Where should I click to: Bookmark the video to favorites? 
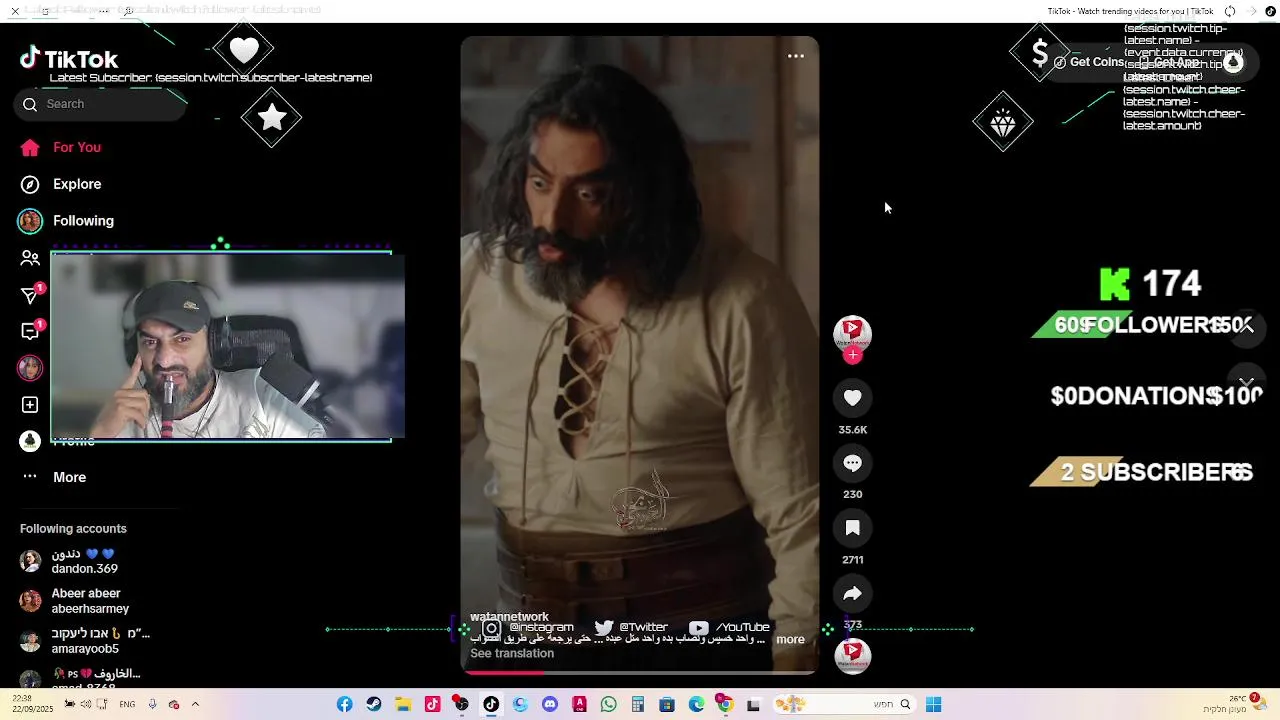853,528
